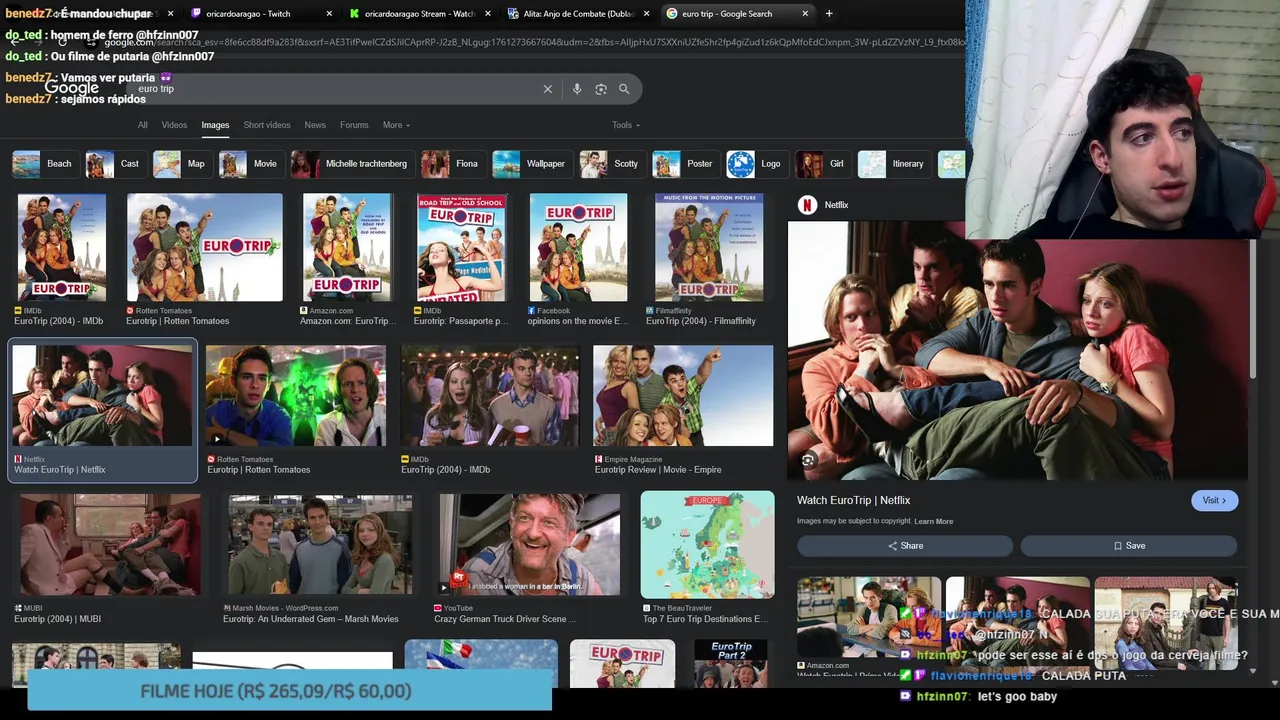1280x720 pixels.
Task: Open the Learn More copyright link
Action: pos(933,522)
